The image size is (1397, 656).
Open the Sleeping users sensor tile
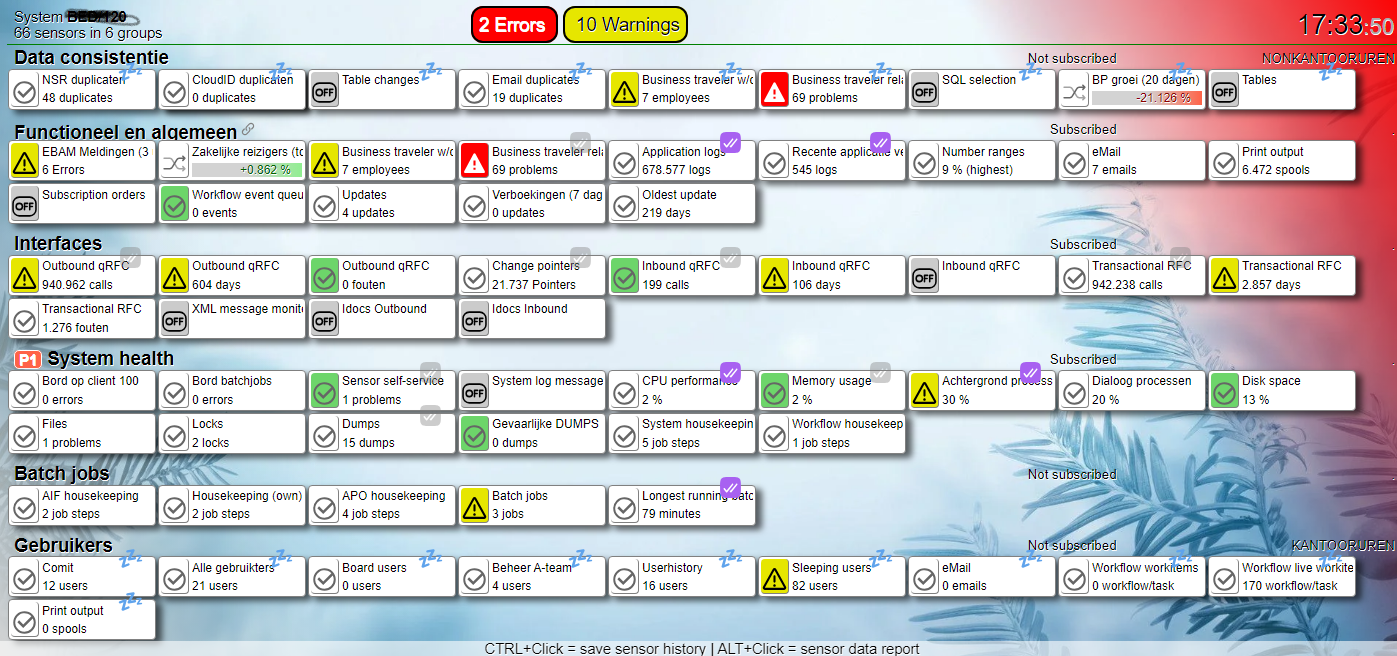click(x=832, y=576)
